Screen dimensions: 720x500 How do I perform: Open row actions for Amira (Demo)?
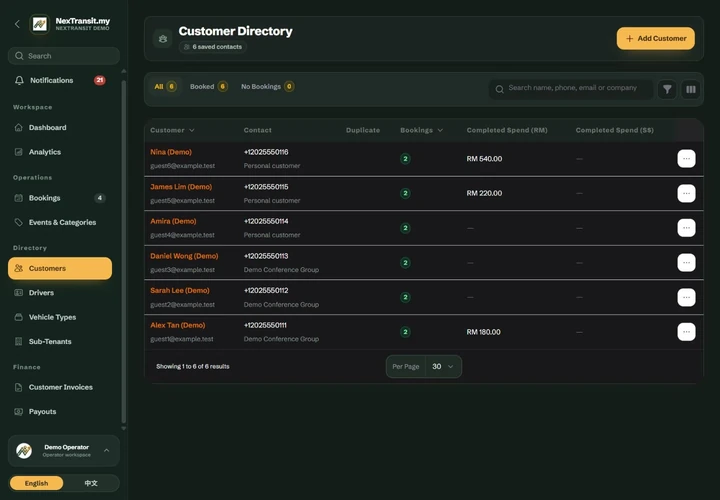click(686, 228)
